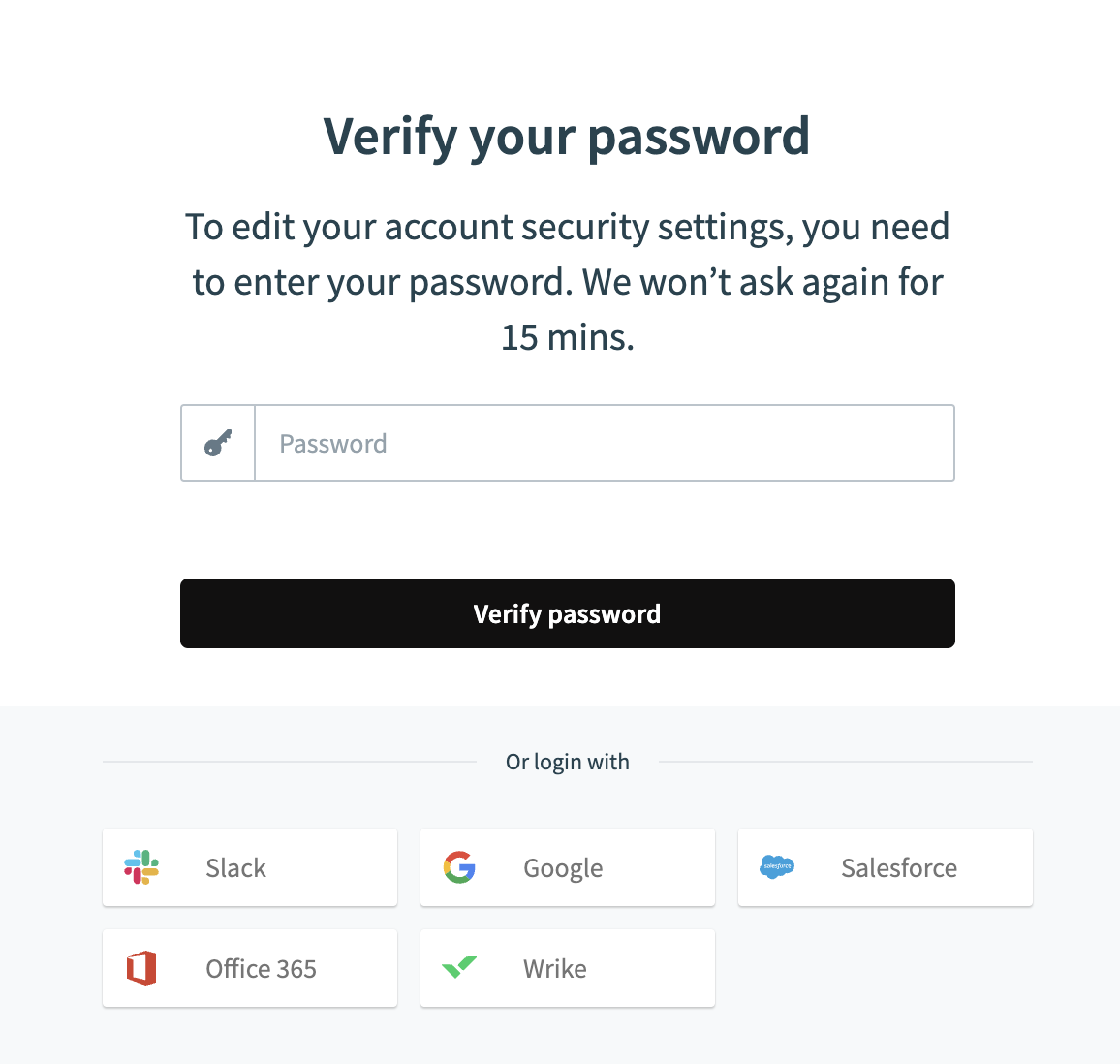The width and height of the screenshot is (1120, 1064).
Task: Choose Salesforce as the login provider
Action: (885, 867)
